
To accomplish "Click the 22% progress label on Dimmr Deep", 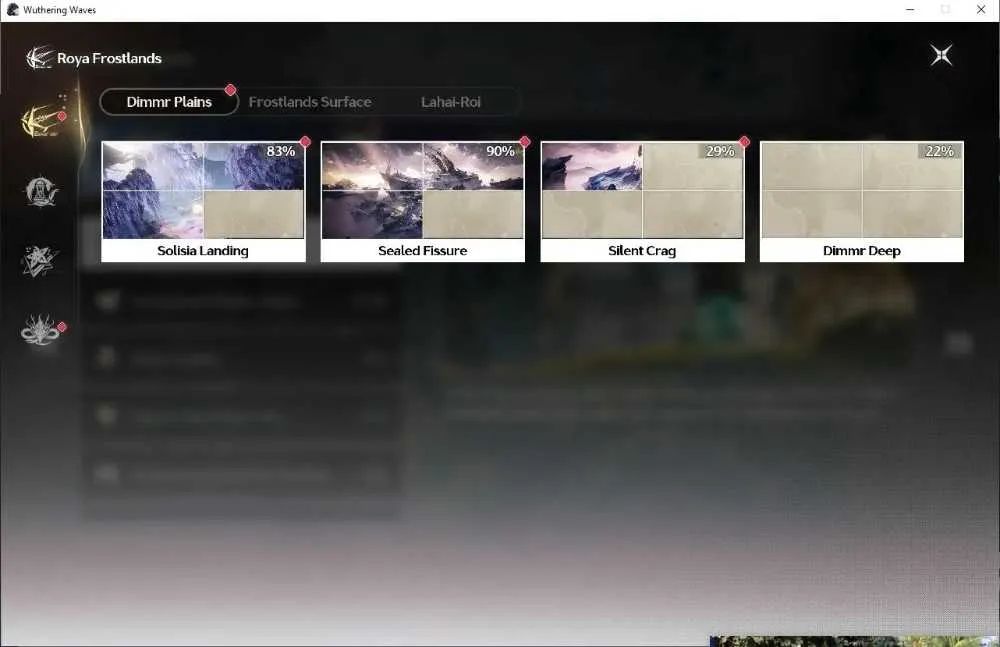I will [x=939, y=151].
